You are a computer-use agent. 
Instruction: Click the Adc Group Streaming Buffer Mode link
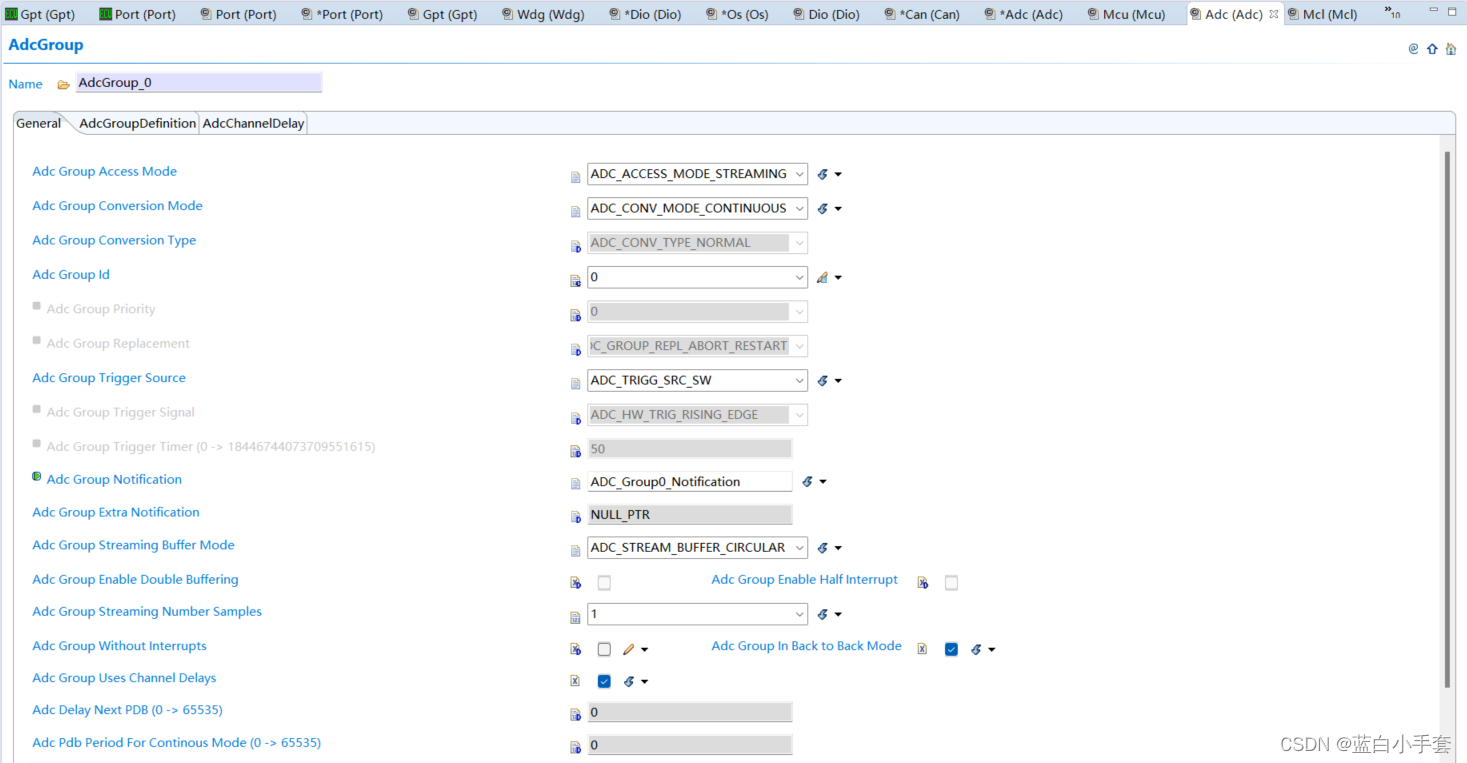pyautogui.click(x=133, y=545)
